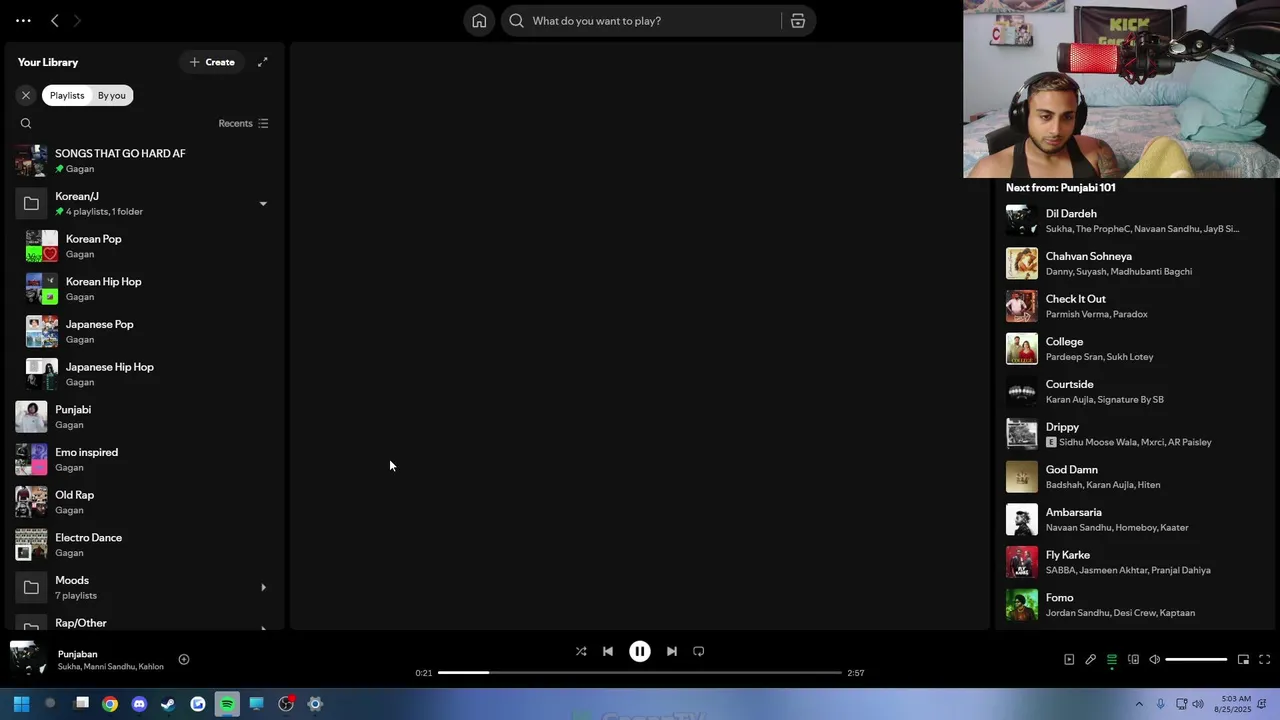Go back with the left arrow
1280x720 pixels.
click(x=55, y=20)
